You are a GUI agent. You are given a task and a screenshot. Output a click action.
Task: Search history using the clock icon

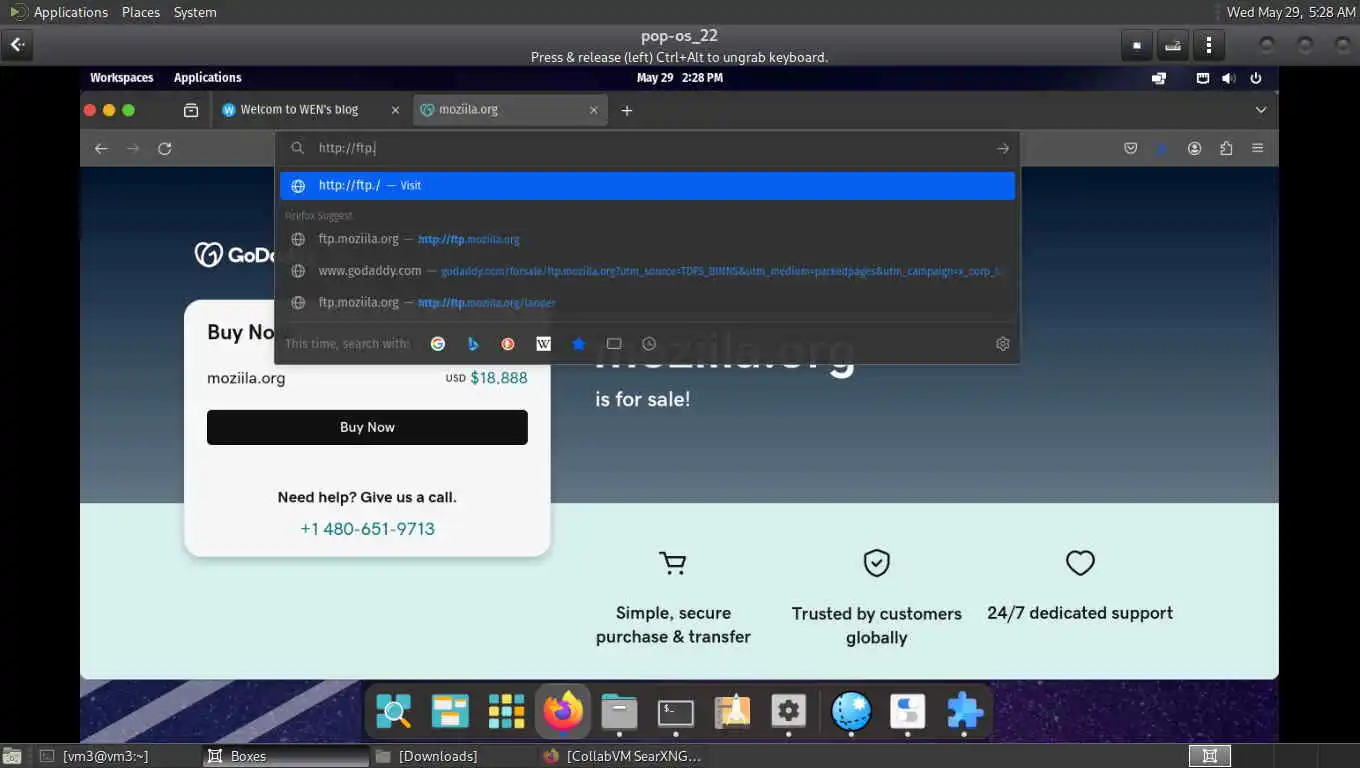pyautogui.click(x=649, y=343)
